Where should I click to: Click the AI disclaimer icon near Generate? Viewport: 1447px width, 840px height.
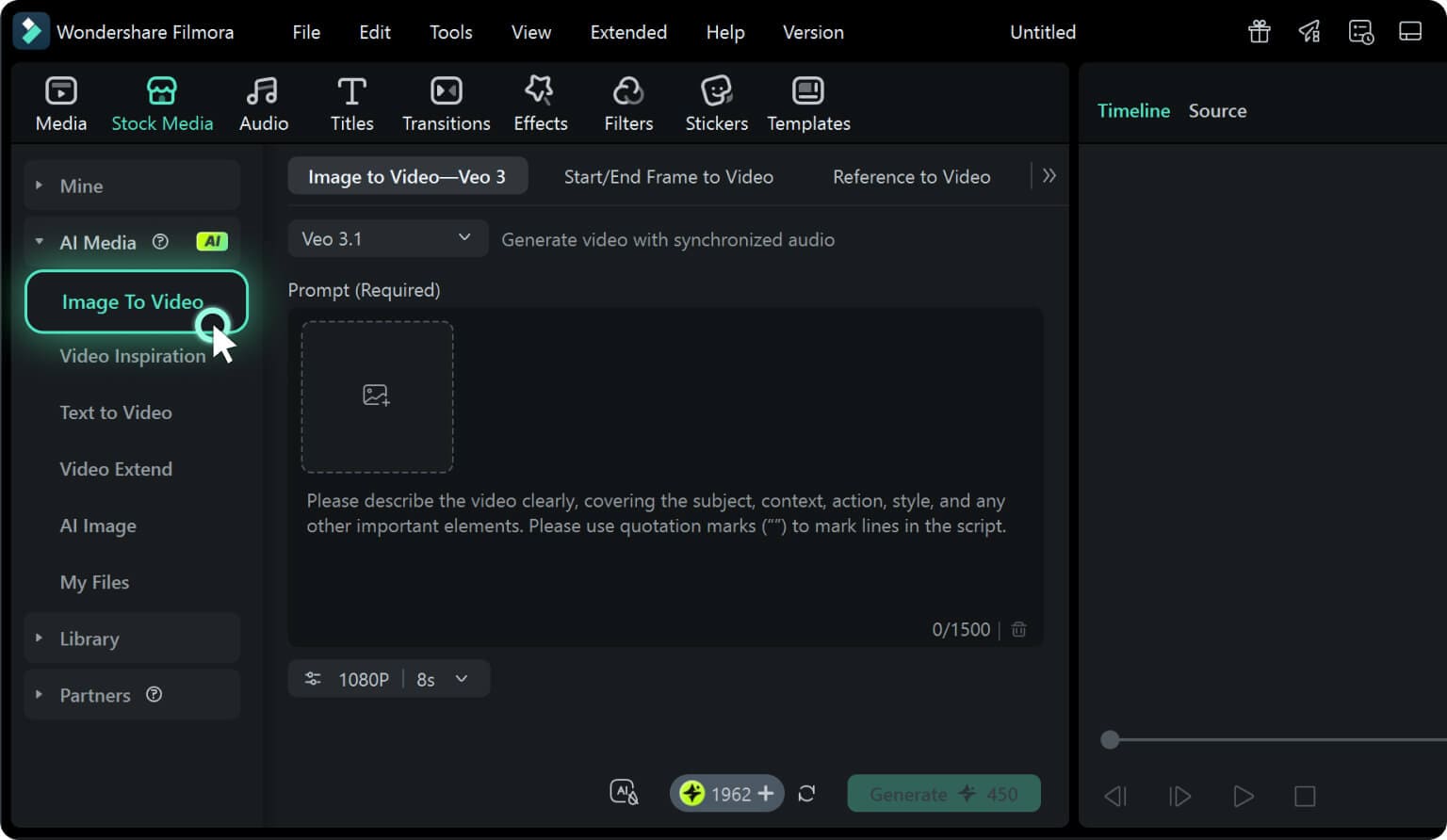[624, 792]
